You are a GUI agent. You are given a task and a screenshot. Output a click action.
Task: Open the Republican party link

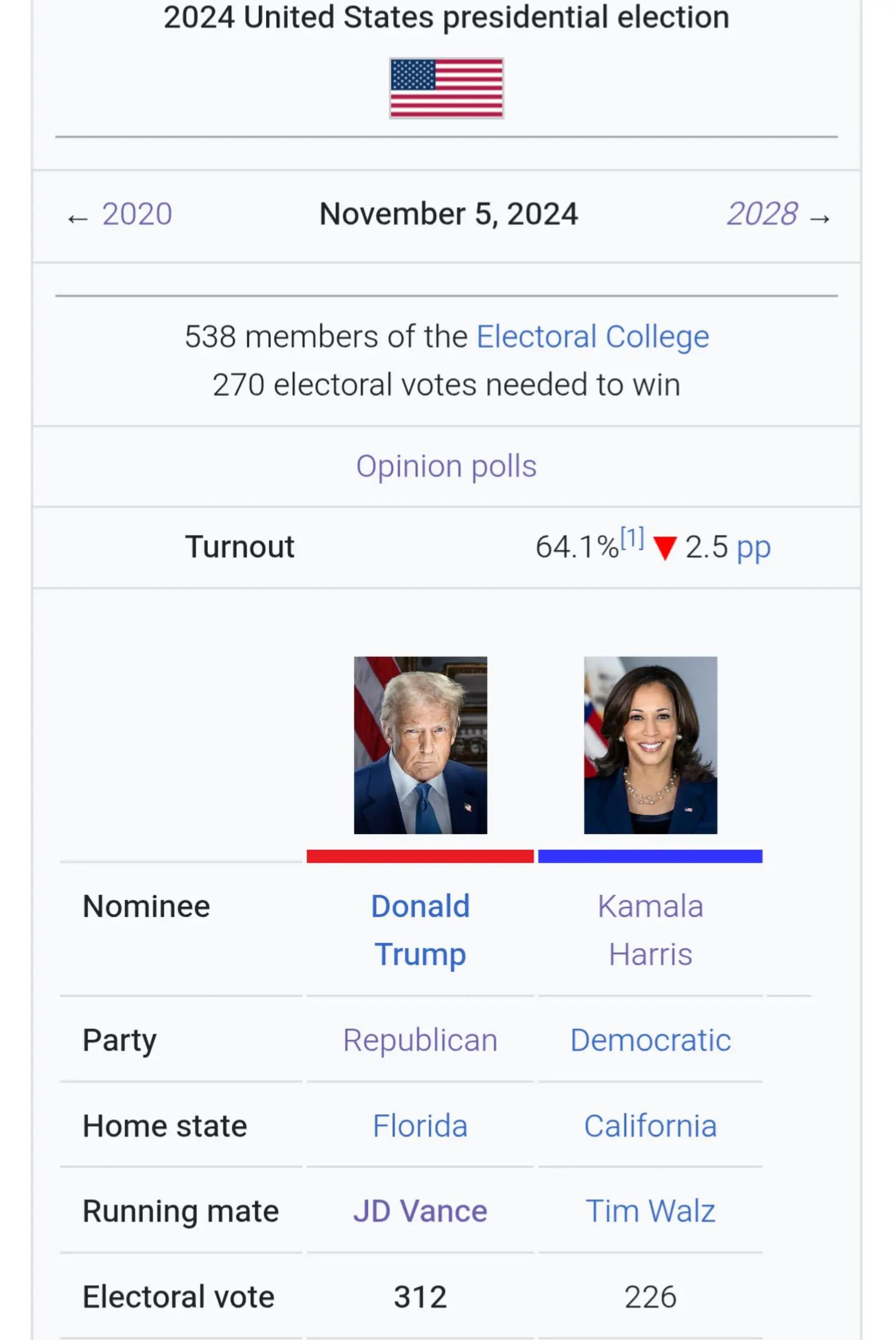pos(421,1040)
